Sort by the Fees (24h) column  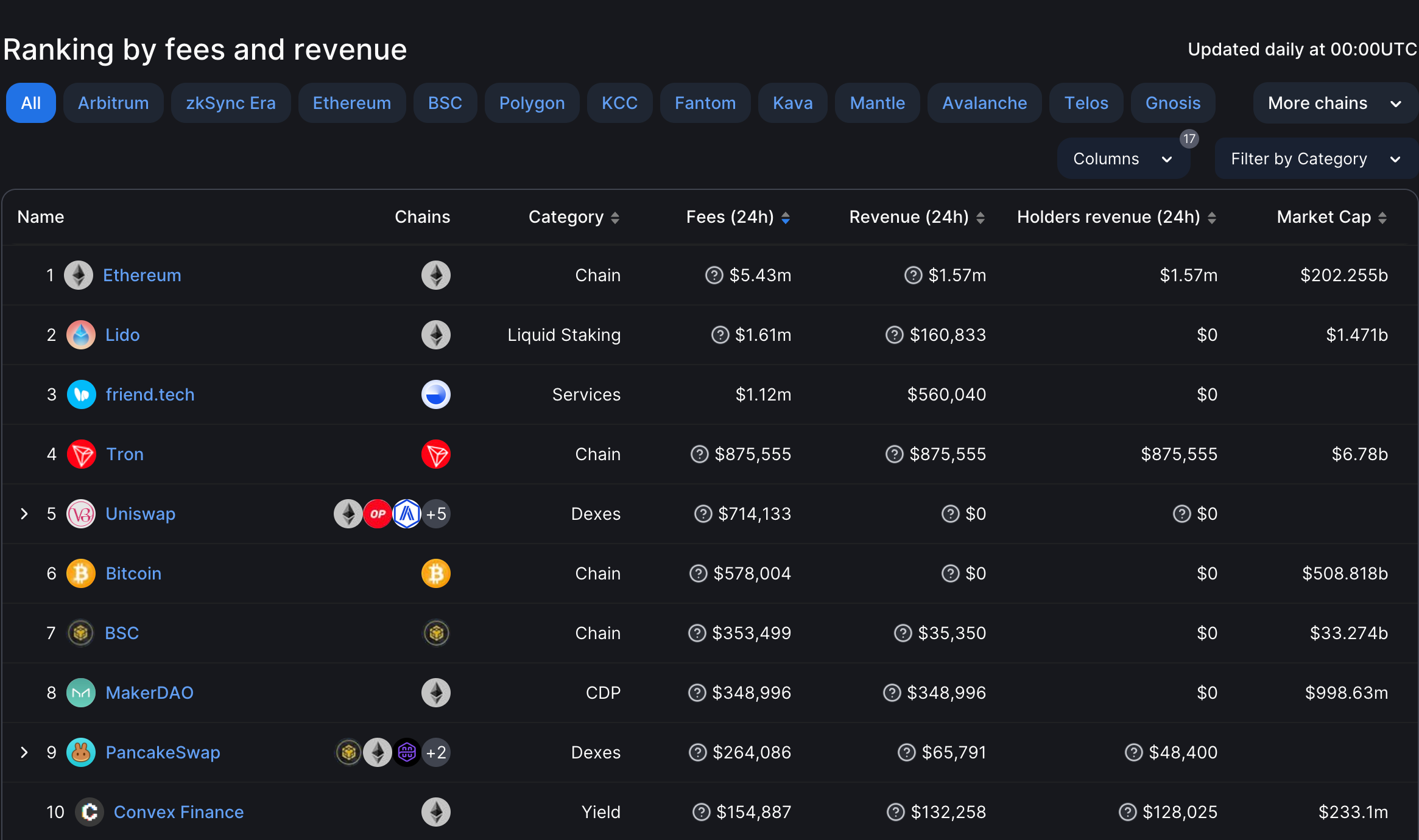[x=738, y=217]
